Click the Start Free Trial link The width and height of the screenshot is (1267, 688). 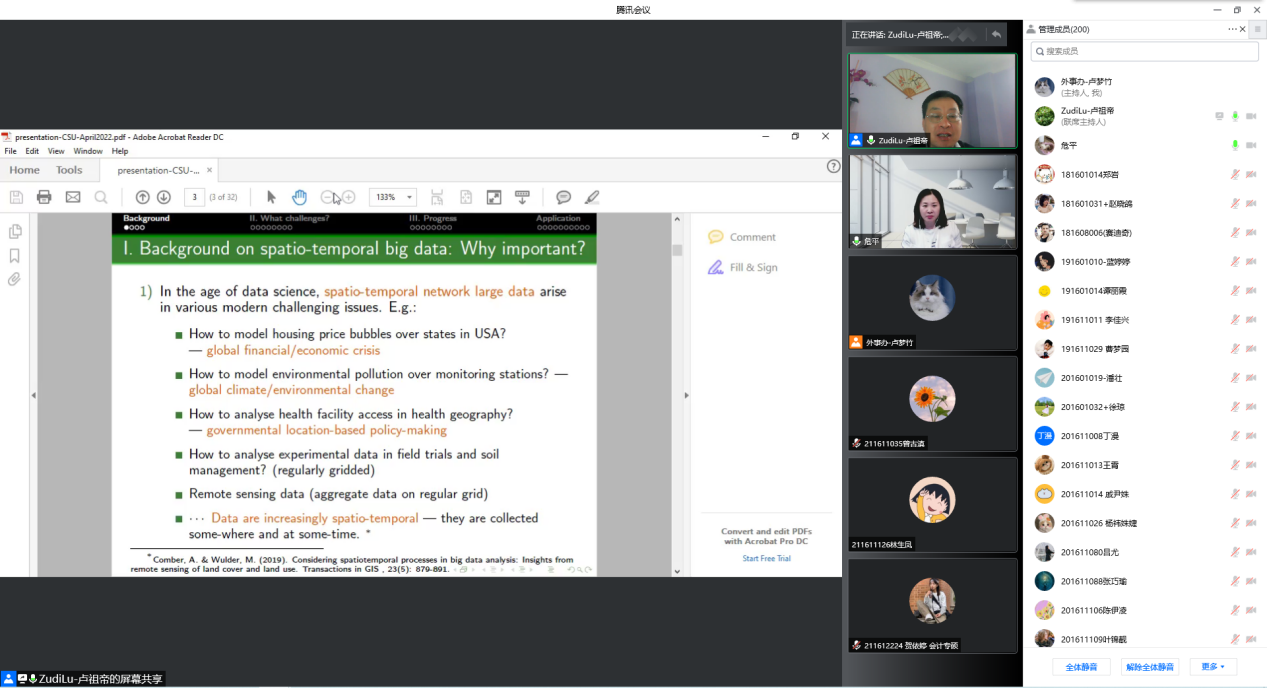tap(764, 558)
